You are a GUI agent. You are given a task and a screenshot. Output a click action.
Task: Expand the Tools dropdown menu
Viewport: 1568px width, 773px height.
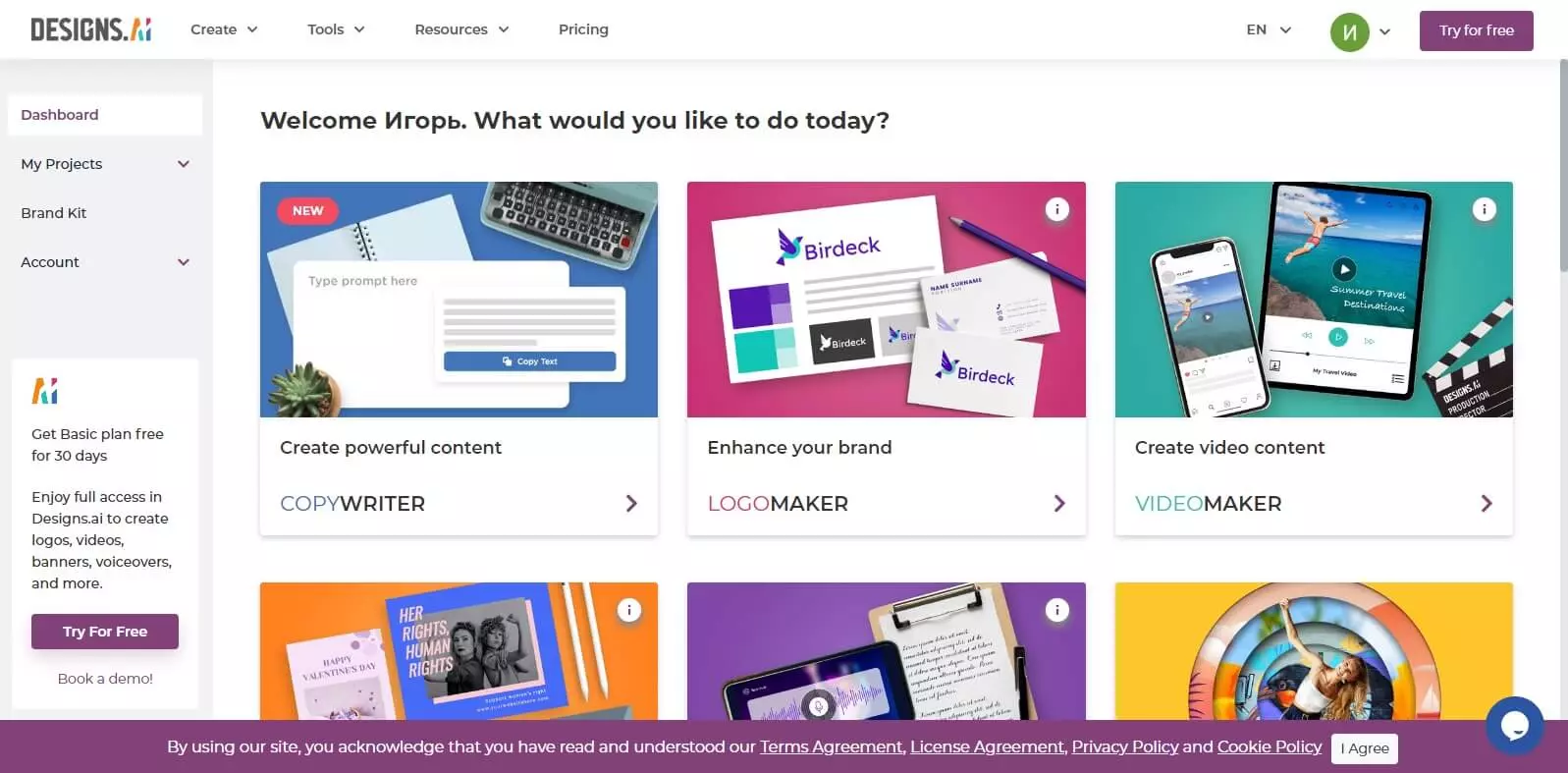[x=336, y=29]
